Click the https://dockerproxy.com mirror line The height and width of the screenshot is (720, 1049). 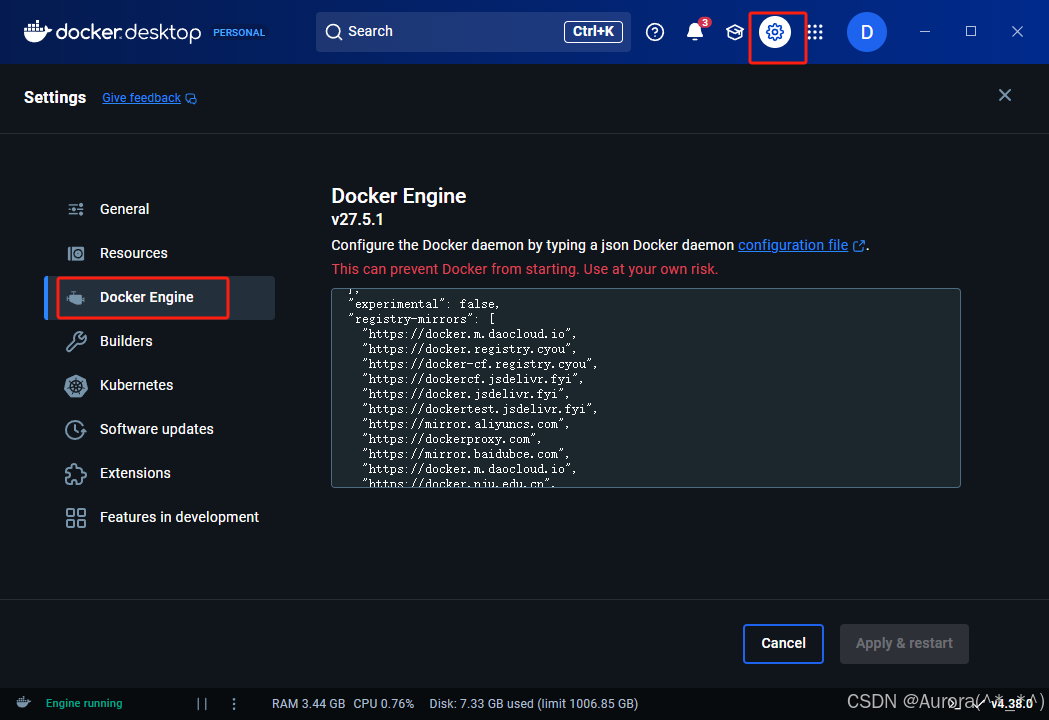[452, 439]
